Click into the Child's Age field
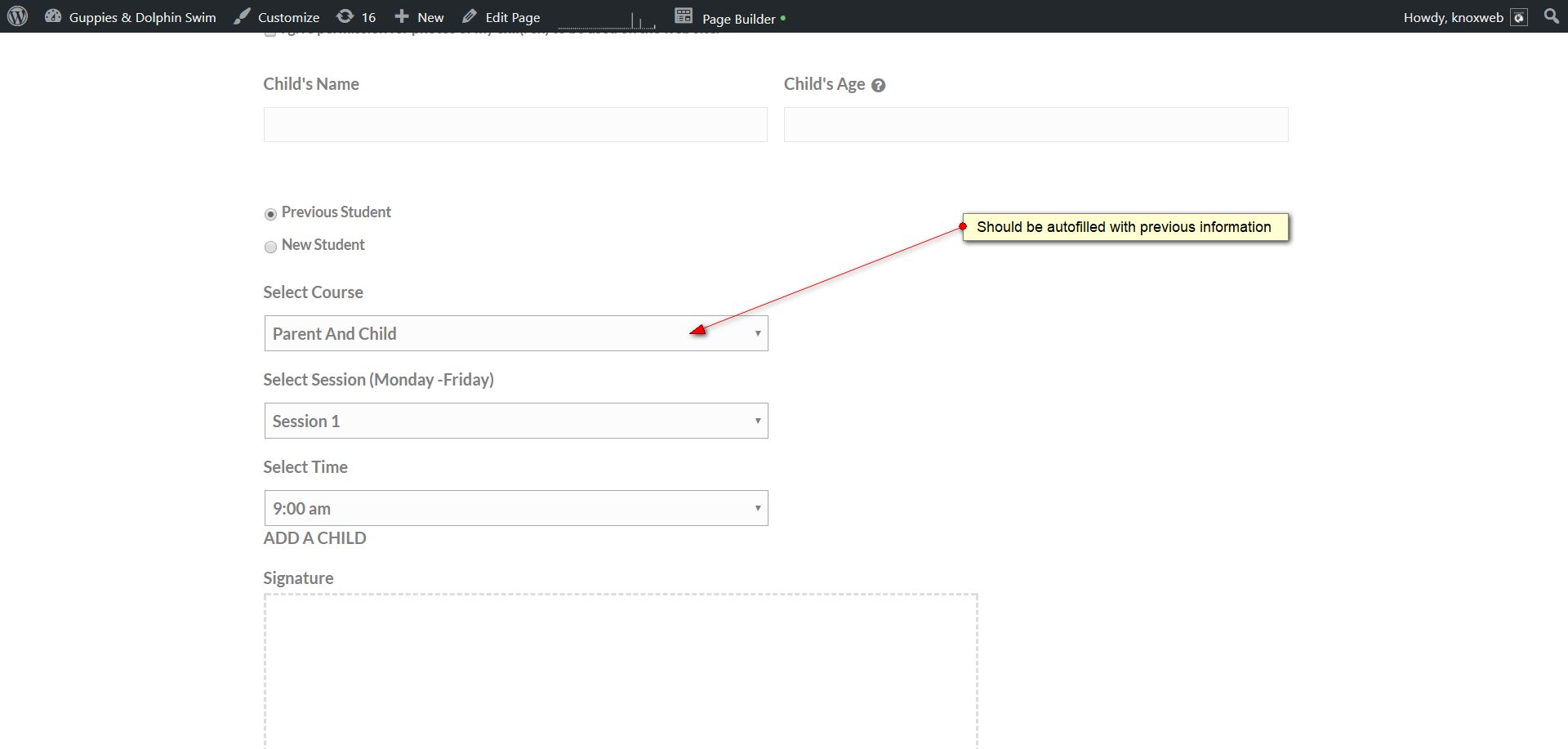 tap(1036, 124)
